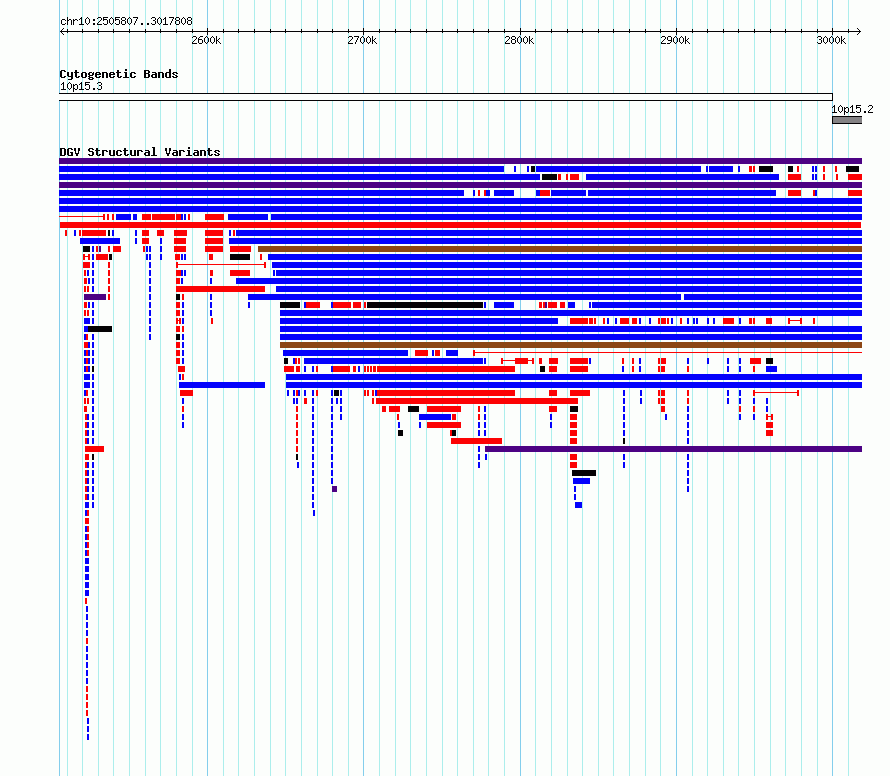Select the isolated blue bar spanning 2580k–2635k
Image resolution: width=890 pixels, height=776 pixels.
pyautogui.click(x=222, y=385)
